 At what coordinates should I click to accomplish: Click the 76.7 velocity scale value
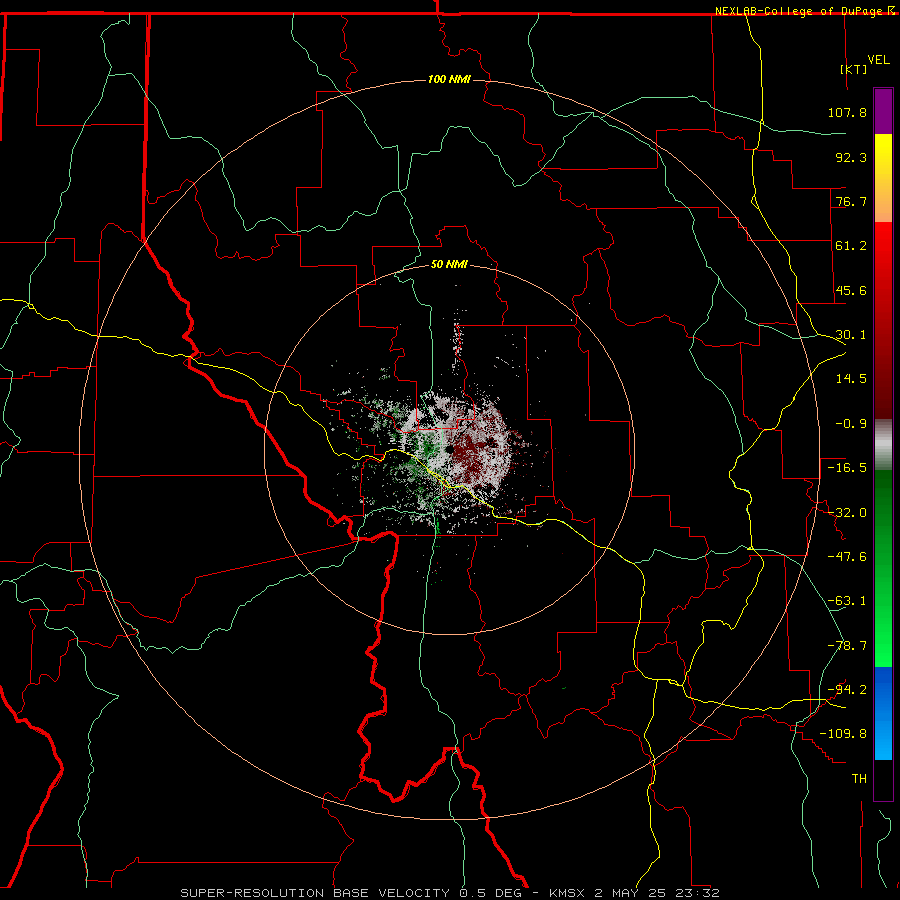[x=851, y=201]
